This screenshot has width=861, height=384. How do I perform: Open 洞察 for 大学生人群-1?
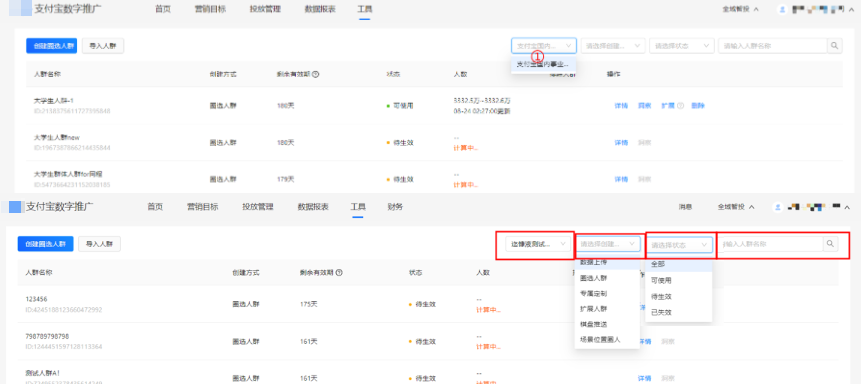tap(644, 106)
